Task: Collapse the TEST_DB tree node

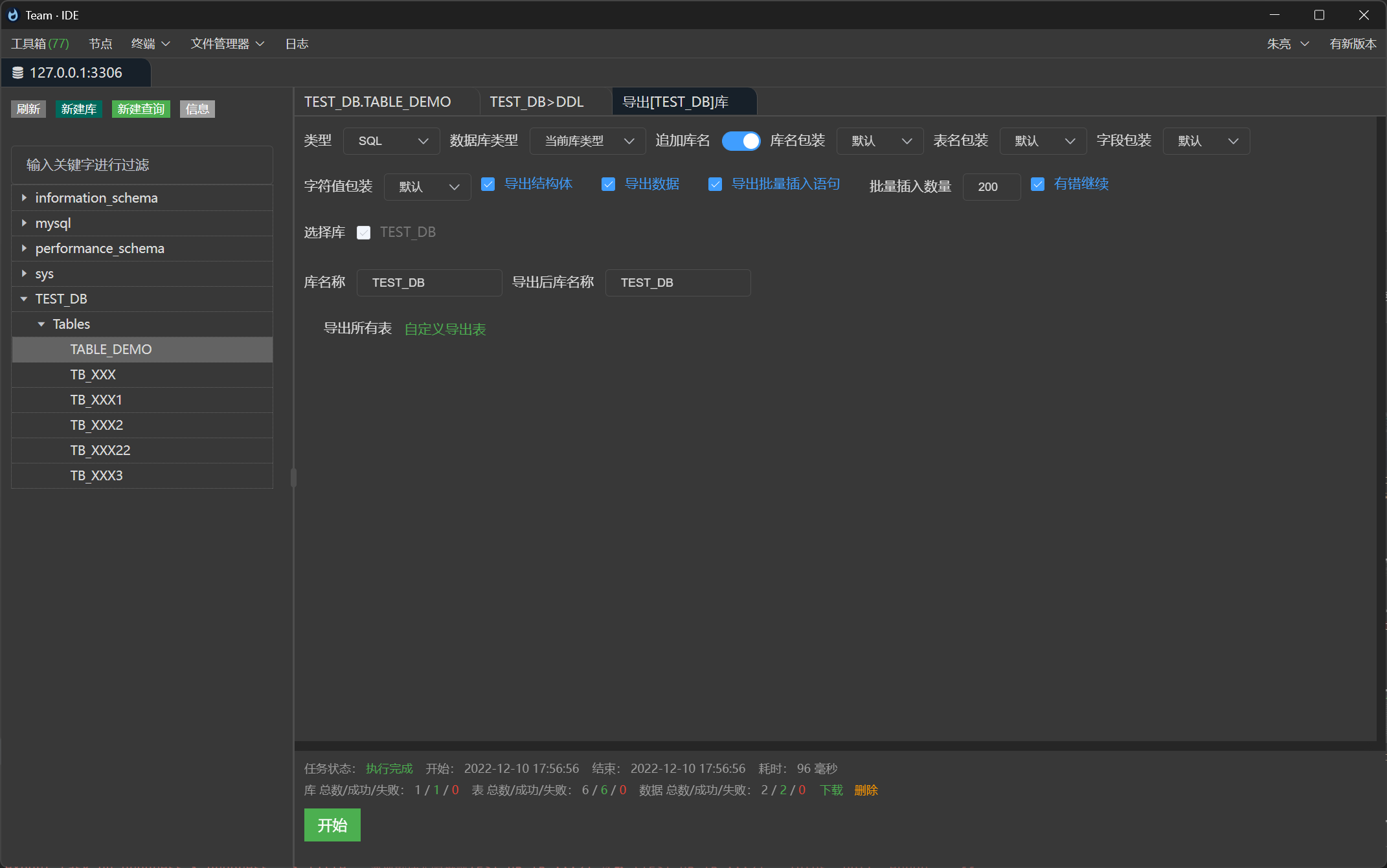Action: click(24, 298)
